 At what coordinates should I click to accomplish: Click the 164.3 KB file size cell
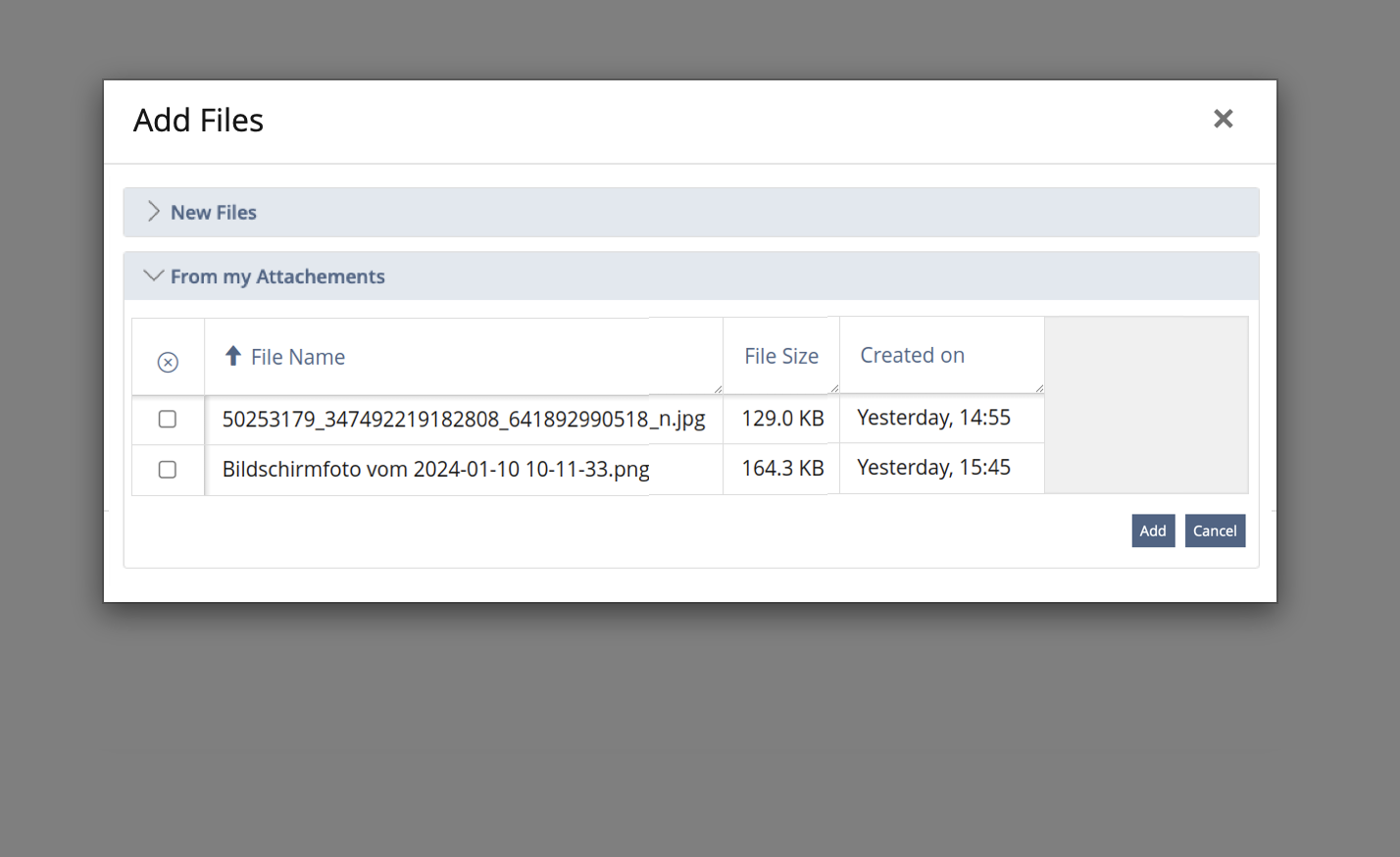point(782,469)
